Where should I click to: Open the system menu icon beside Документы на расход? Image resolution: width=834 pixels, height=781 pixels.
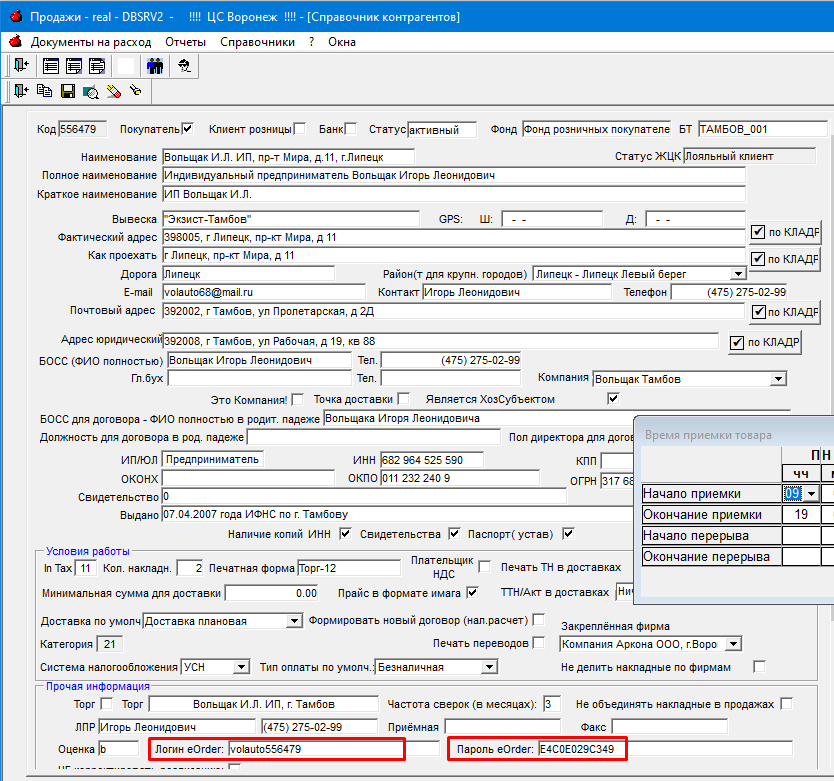16,41
